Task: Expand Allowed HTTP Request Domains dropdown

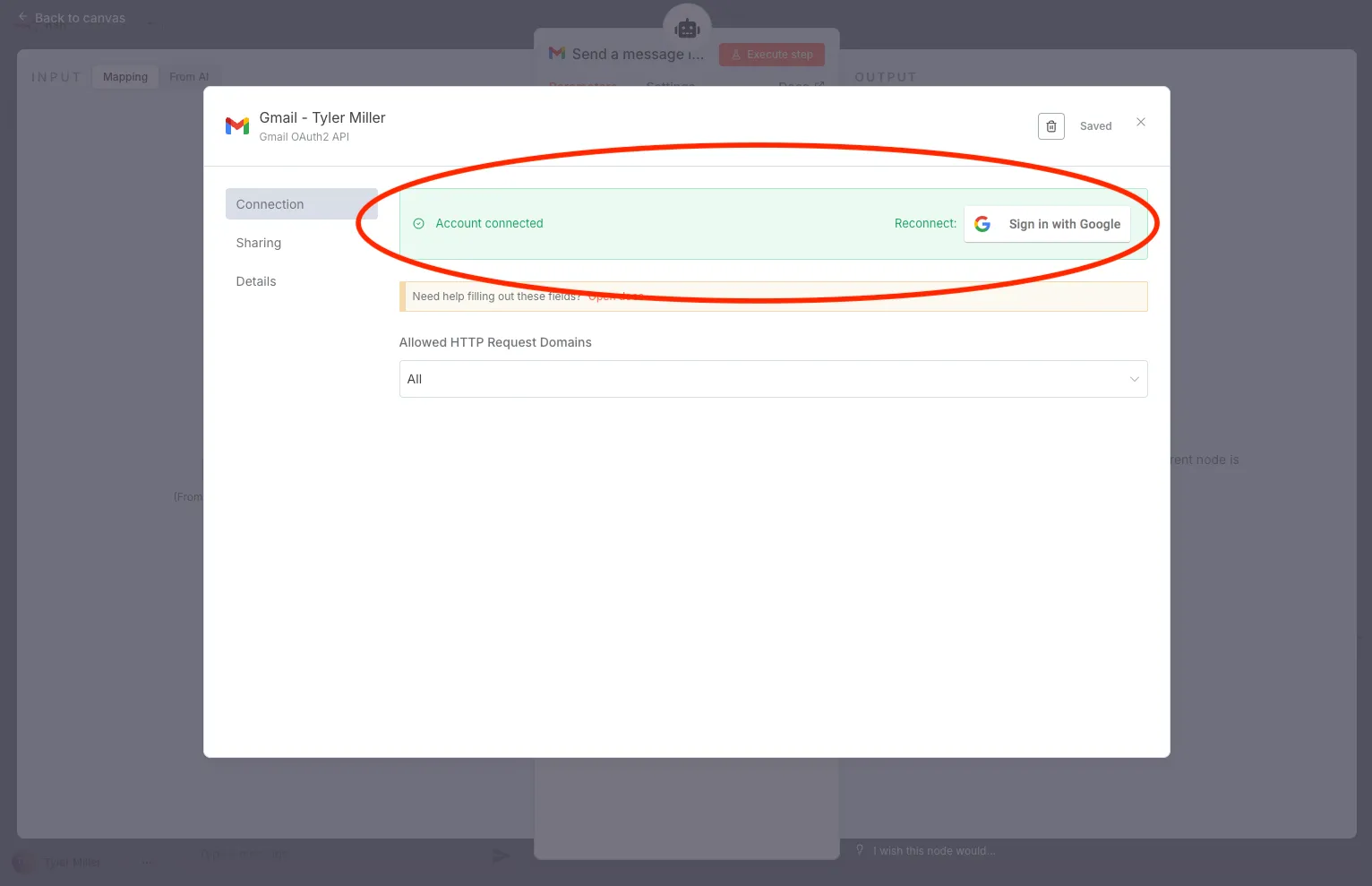Action: click(x=773, y=379)
